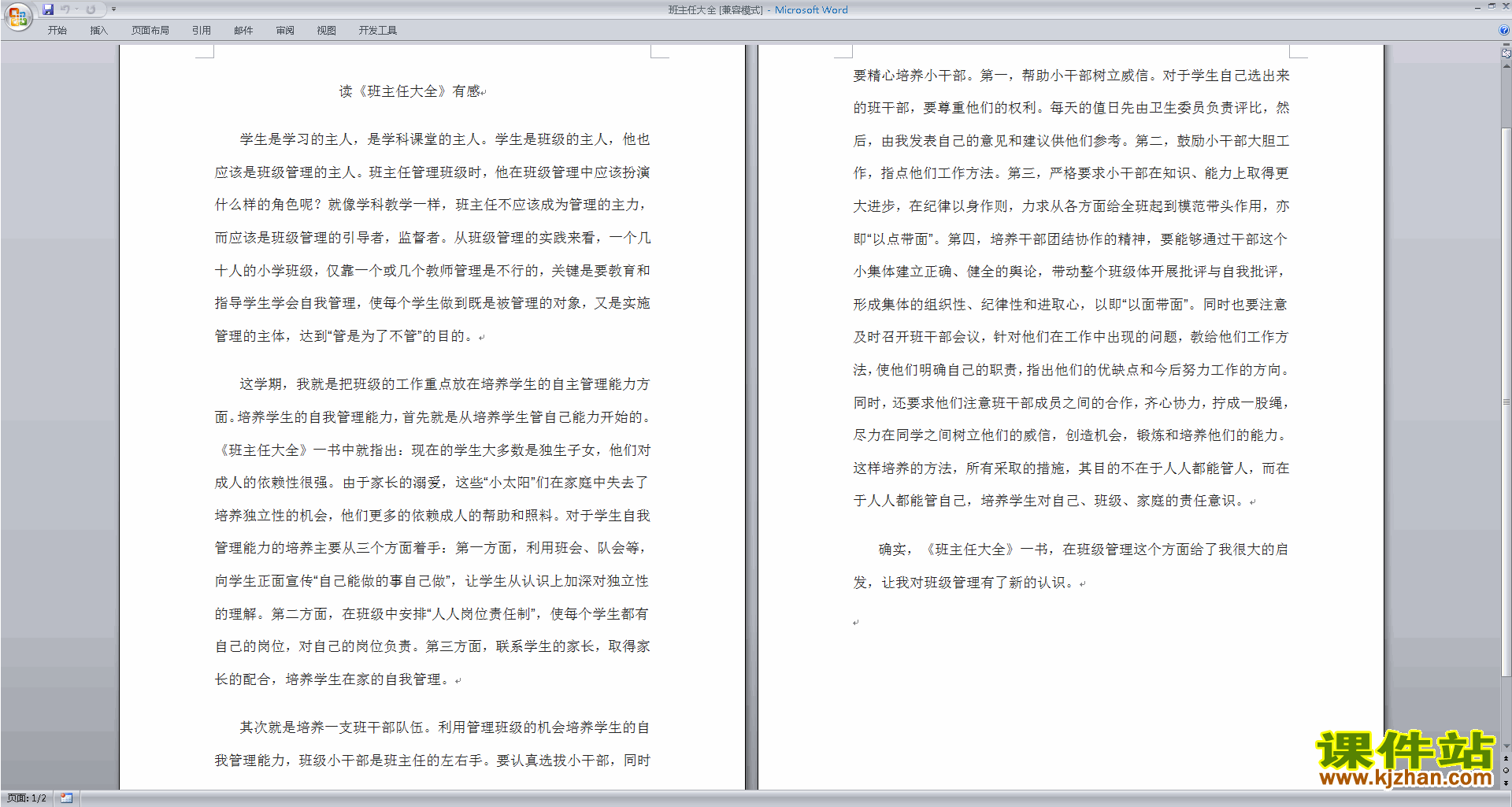Screen dimensions: 1512x807
Task: Click the Next Page double-arrow button
Action: pos(1506,783)
